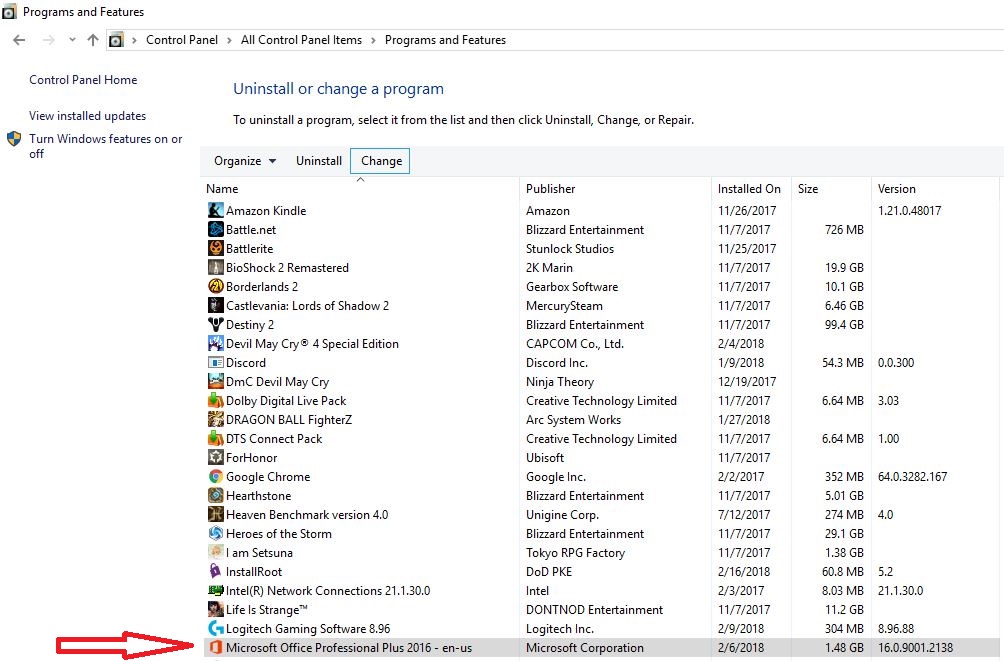Go up one folder level arrow
Viewport: 1004px width, 661px height.
[93, 40]
